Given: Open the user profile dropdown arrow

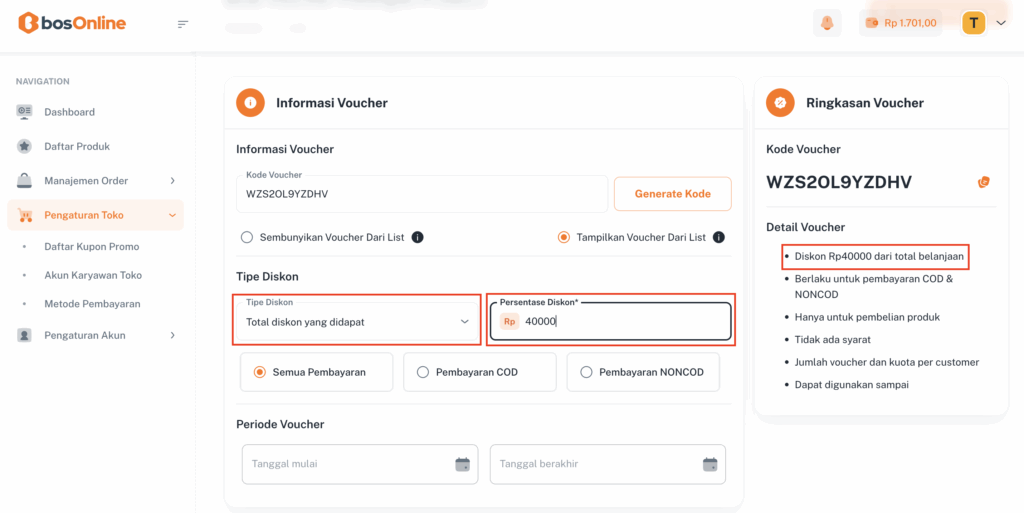Looking at the screenshot, I should 1001,23.
